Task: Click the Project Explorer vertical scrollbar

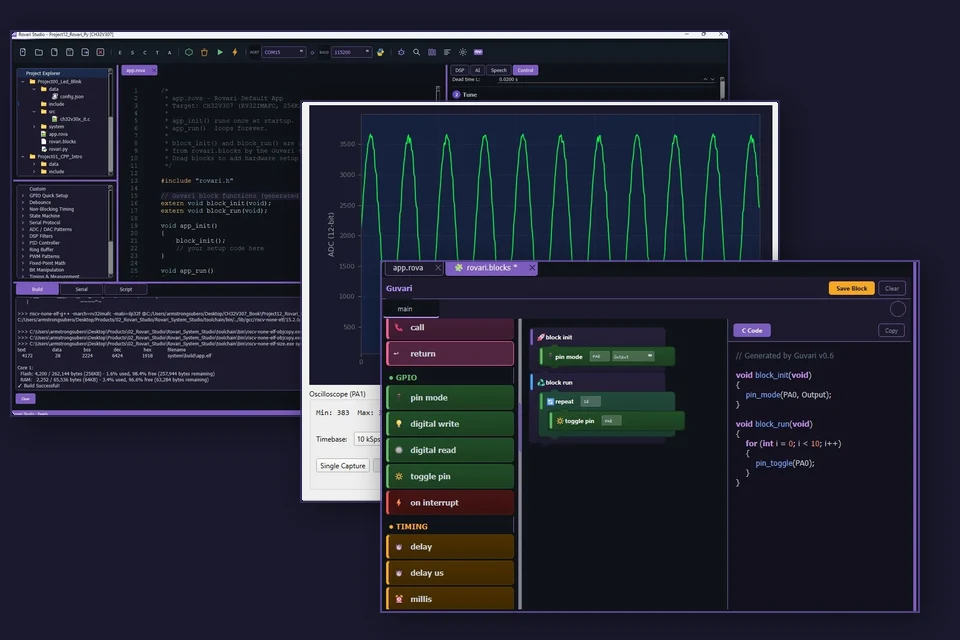Action: point(110,122)
